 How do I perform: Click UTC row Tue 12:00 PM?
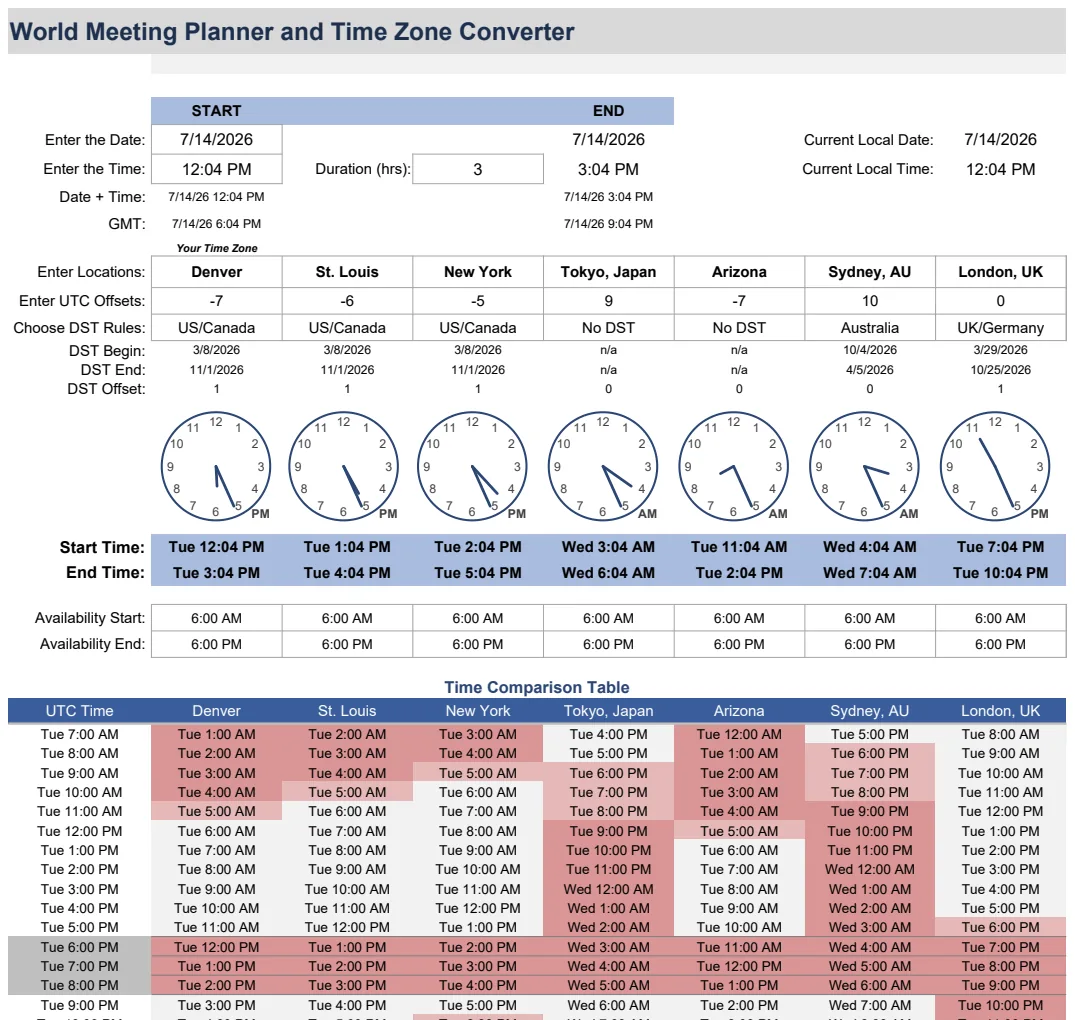click(80, 831)
